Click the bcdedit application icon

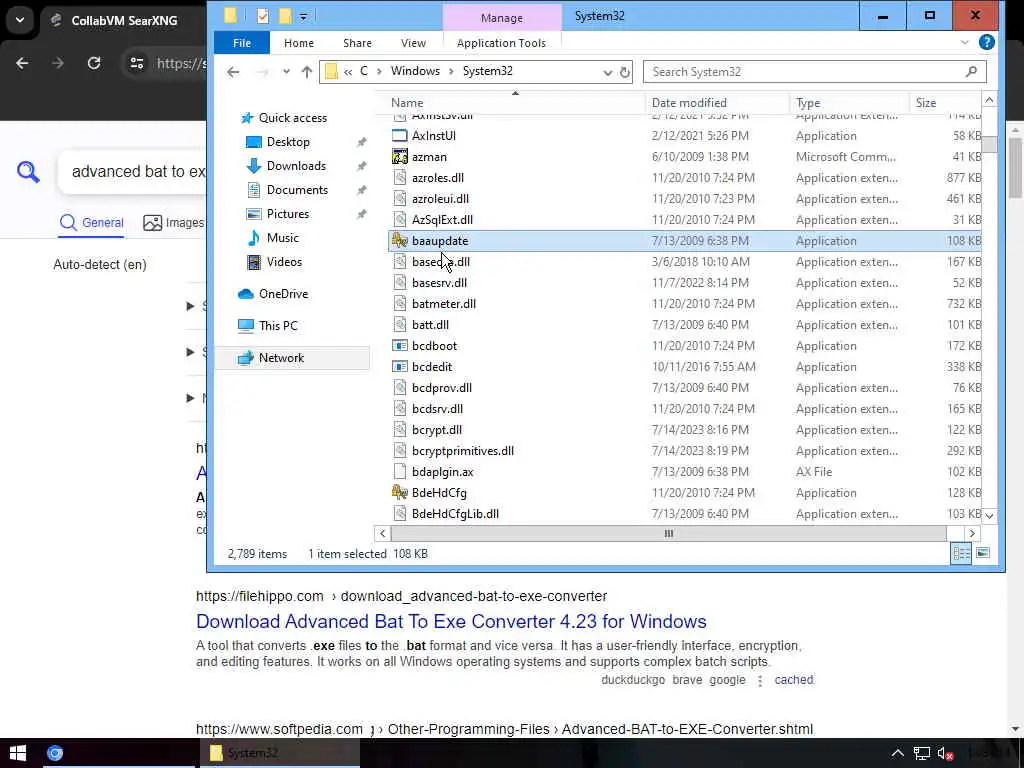pos(400,367)
